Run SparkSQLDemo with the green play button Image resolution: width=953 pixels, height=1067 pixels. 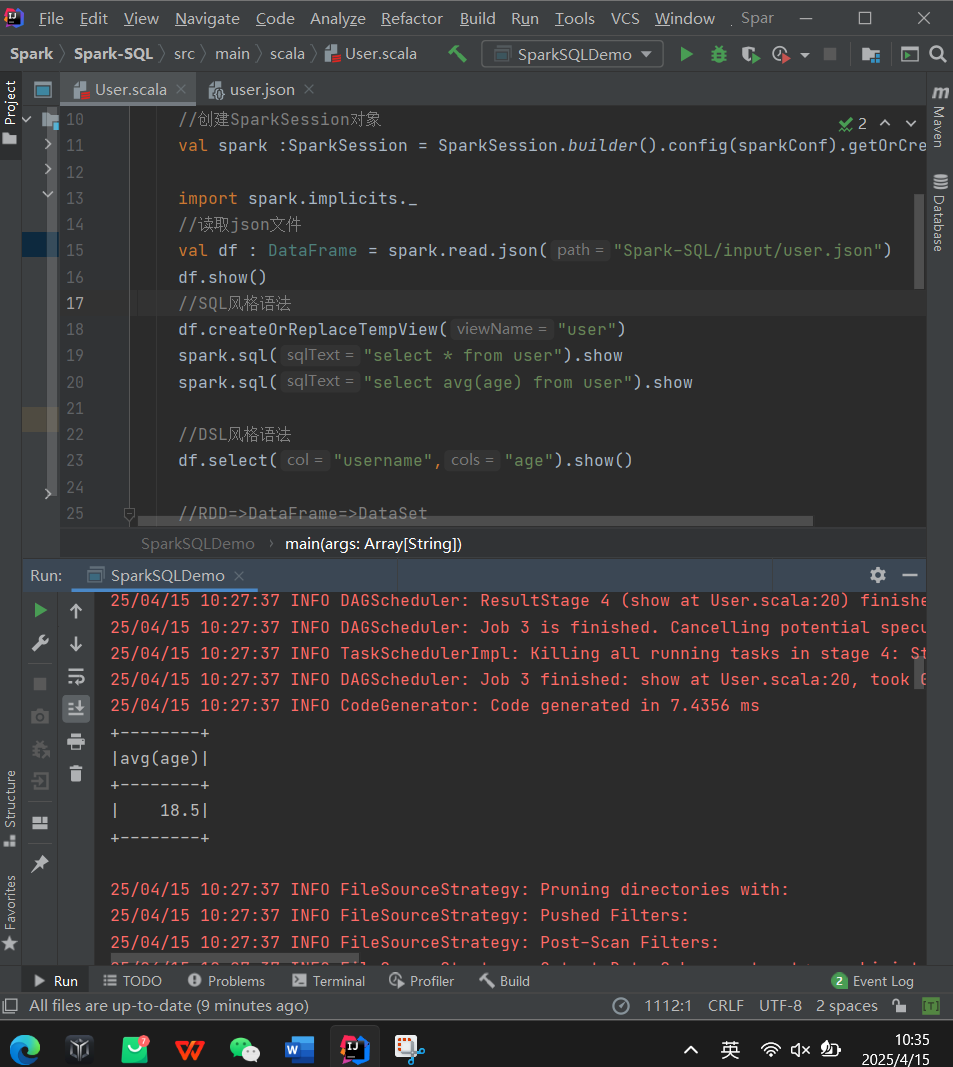(686, 54)
